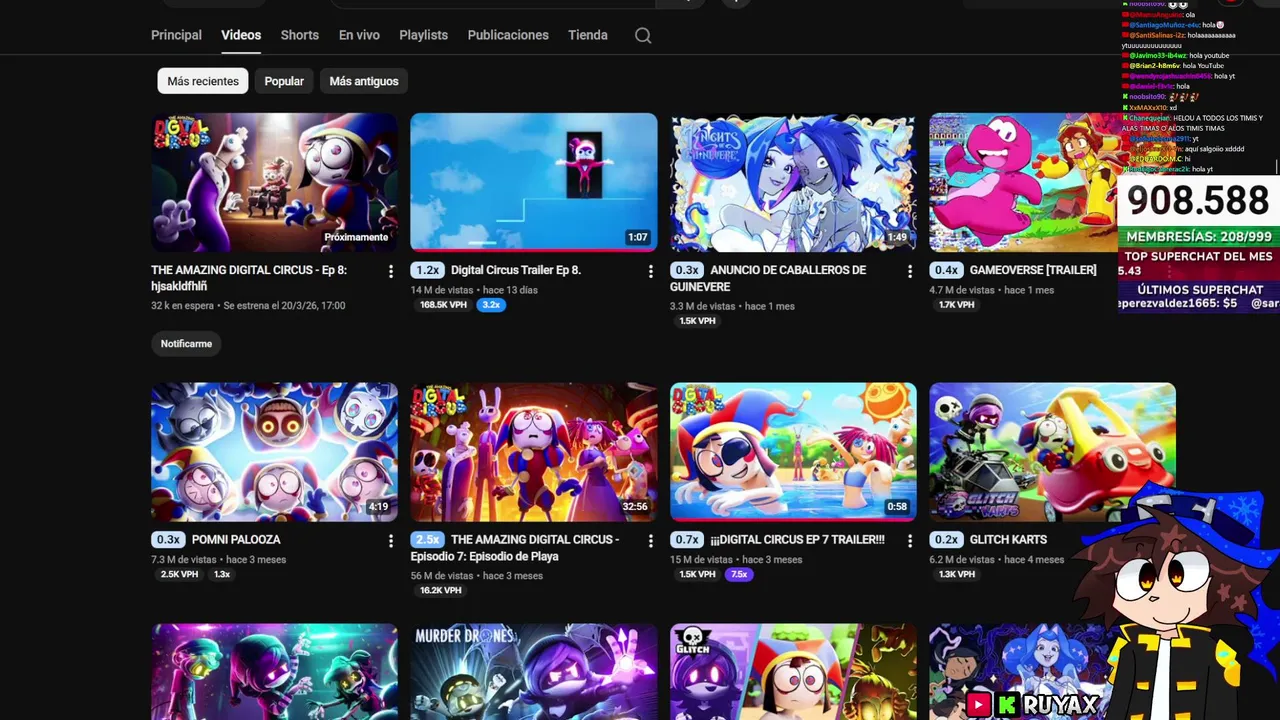Click the 2.5x badge on Episodio 7
Viewport: 1280px width, 720px height.
point(427,540)
